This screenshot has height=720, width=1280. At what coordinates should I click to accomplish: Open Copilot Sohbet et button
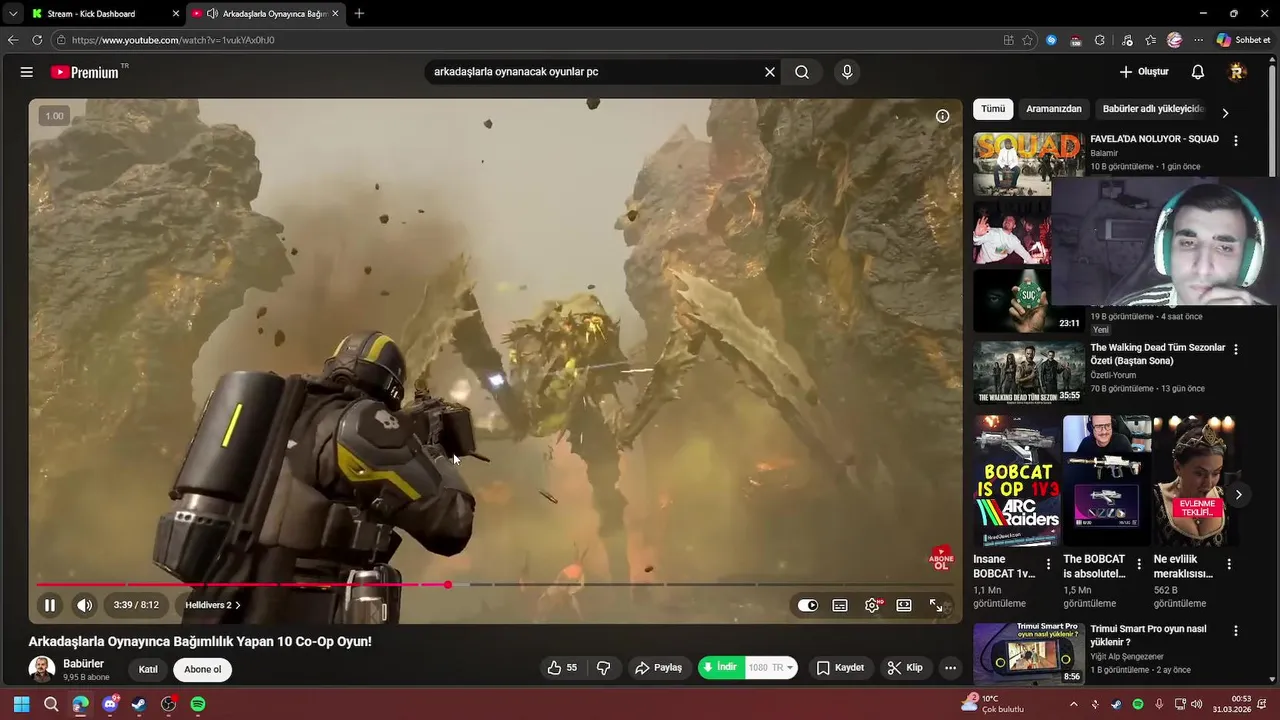point(1244,40)
